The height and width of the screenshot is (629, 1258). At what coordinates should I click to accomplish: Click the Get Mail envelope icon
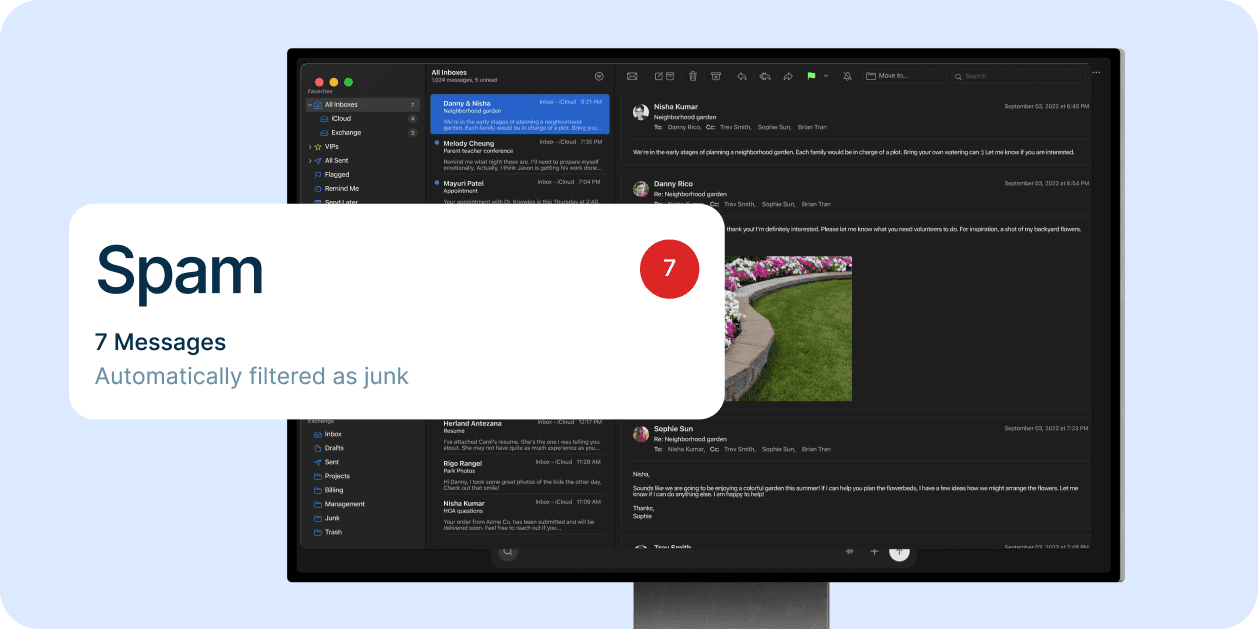point(632,76)
